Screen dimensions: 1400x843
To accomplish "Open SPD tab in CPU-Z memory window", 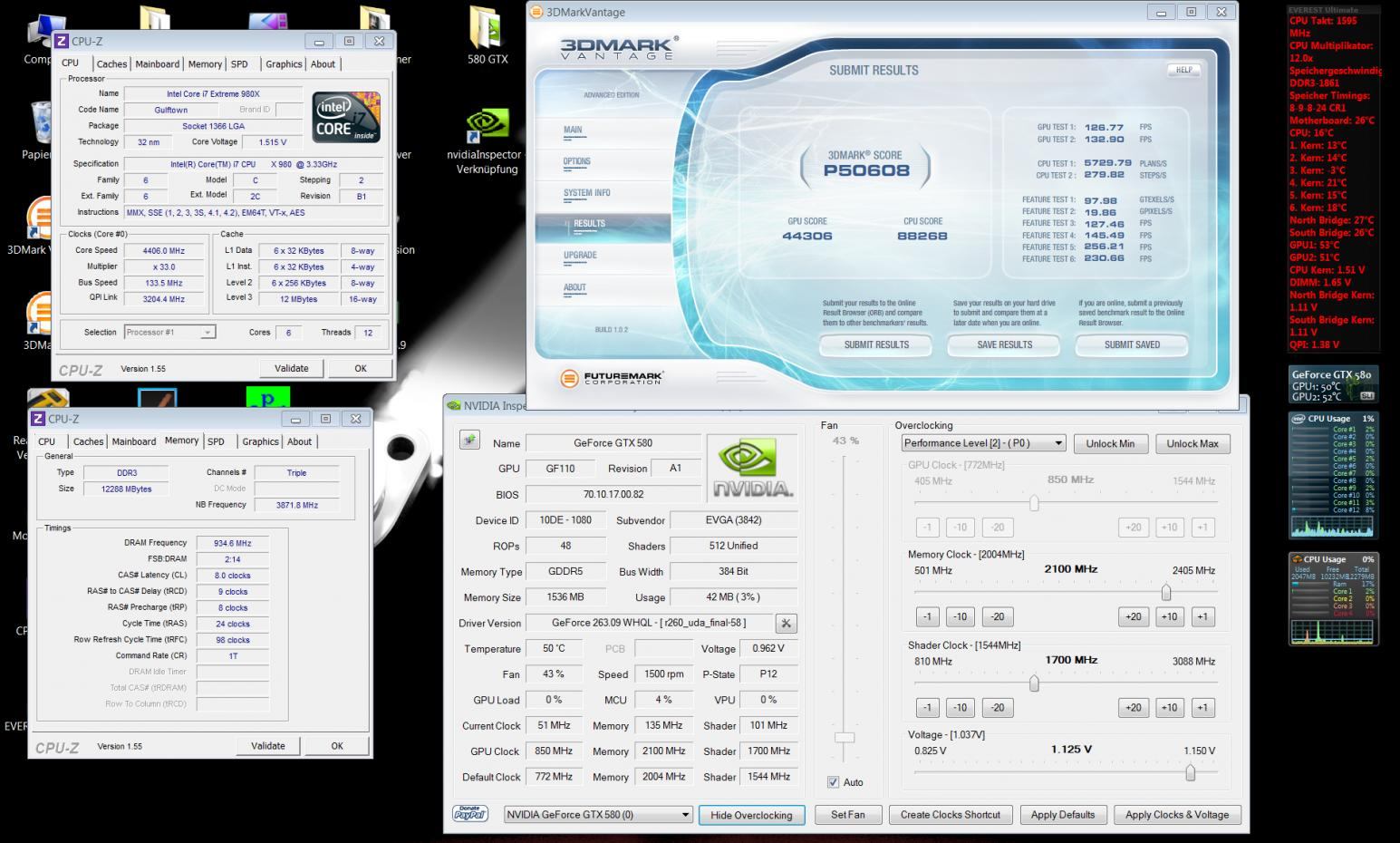I will tap(216, 441).
